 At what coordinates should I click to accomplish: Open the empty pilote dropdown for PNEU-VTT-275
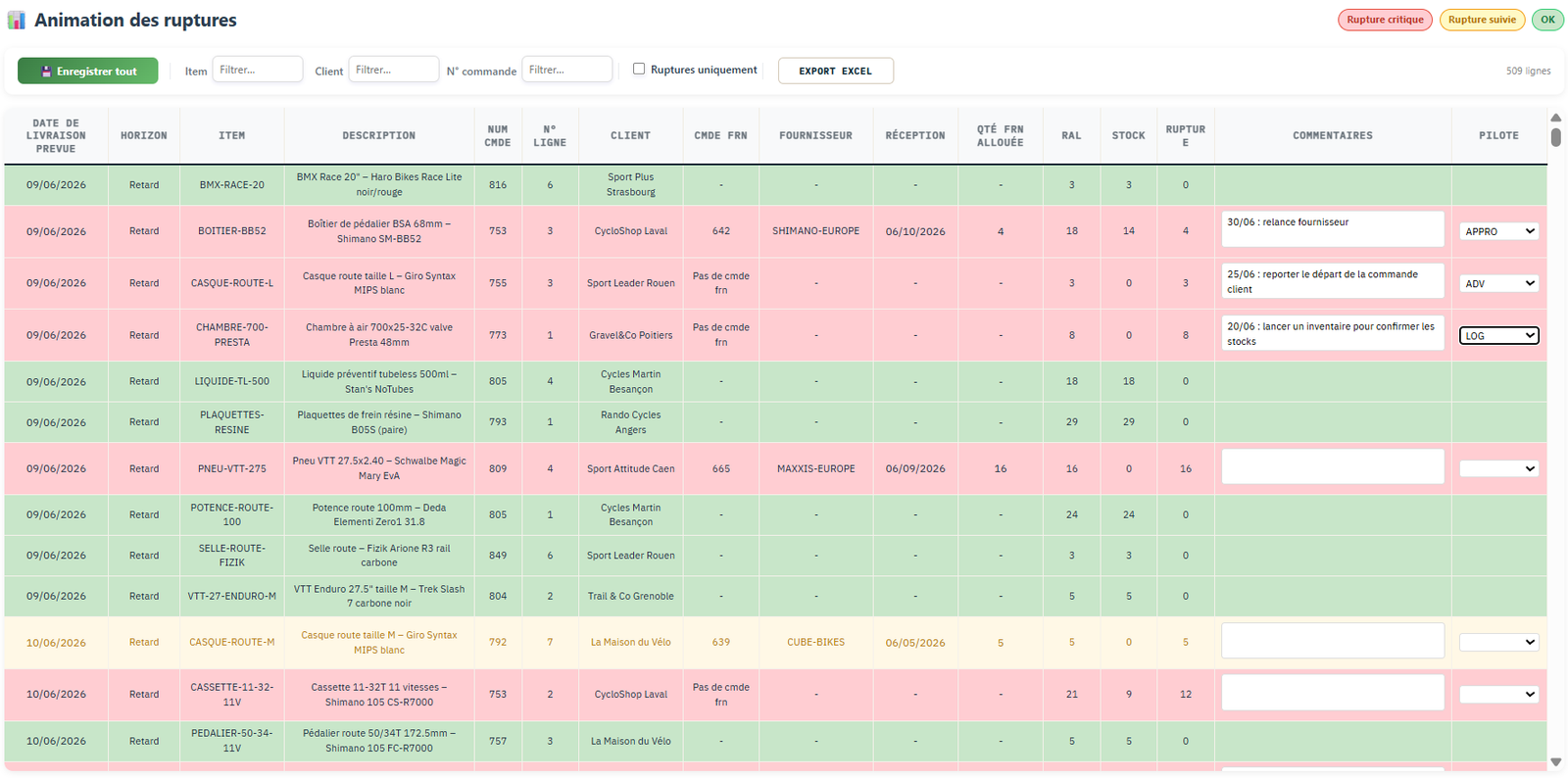tap(1498, 468)
